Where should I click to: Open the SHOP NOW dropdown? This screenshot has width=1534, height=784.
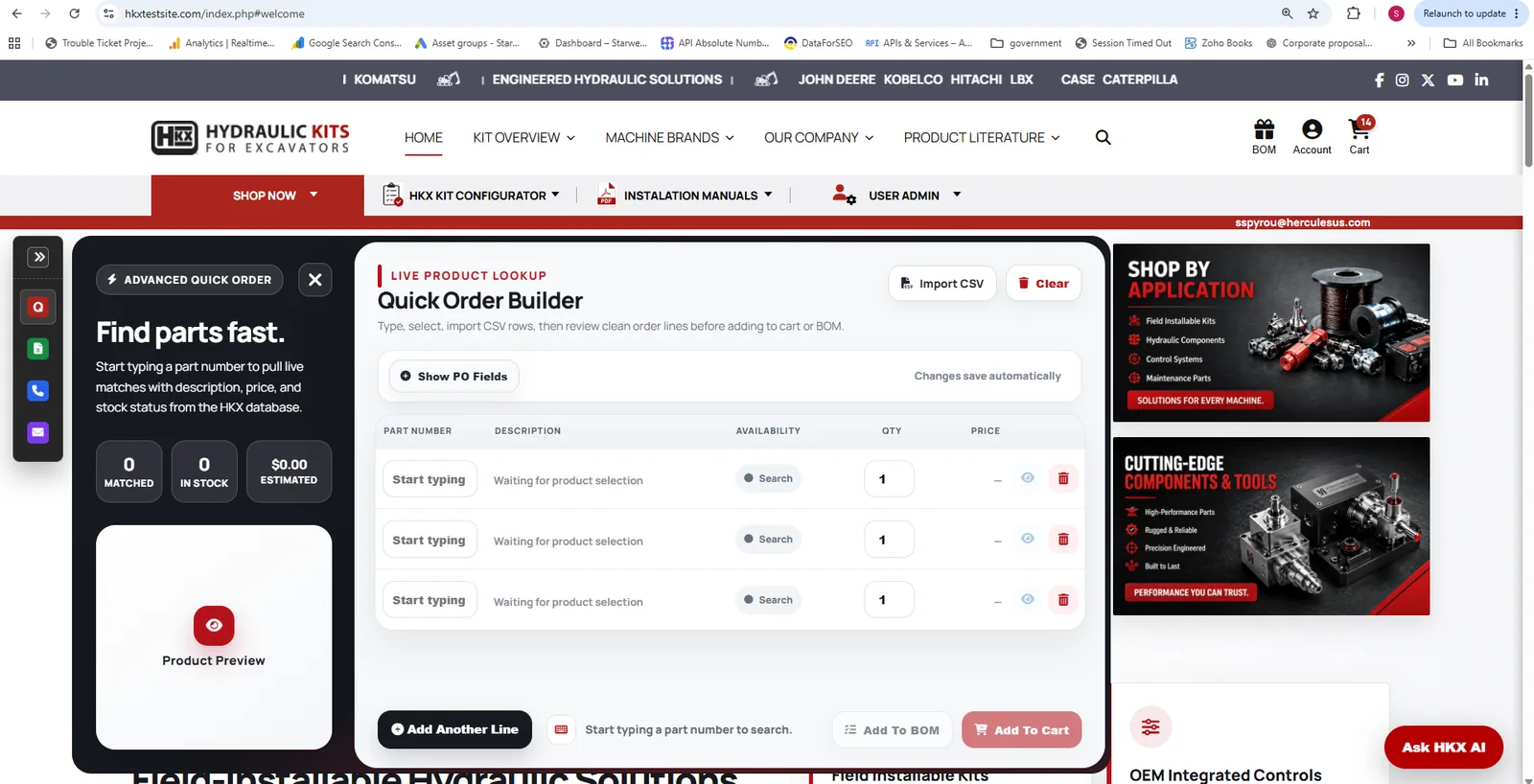point(258,196)
